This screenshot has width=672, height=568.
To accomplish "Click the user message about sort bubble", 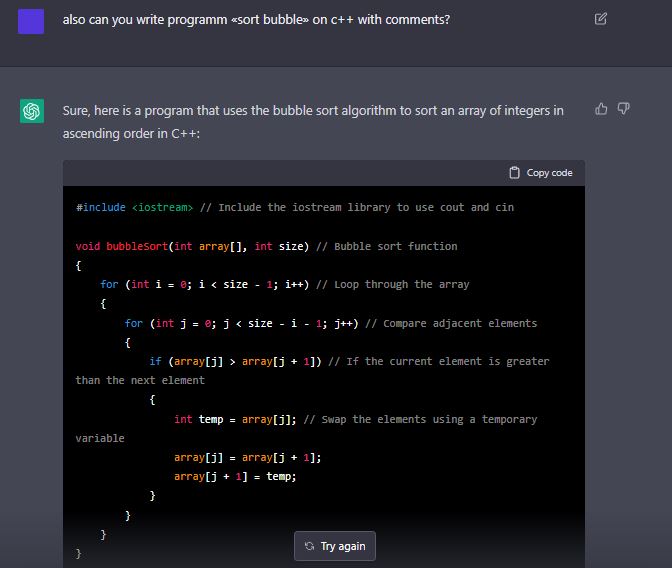I will [256, 20].
